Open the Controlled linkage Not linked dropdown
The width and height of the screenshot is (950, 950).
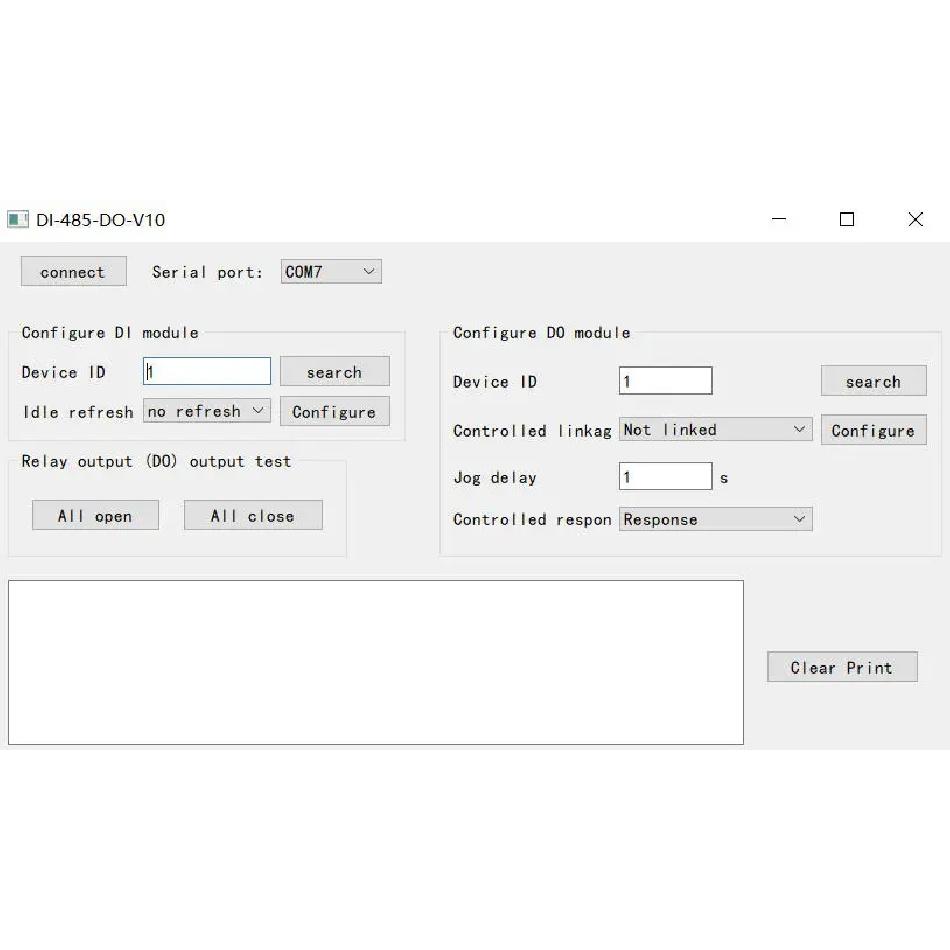(x=715, y=430)
